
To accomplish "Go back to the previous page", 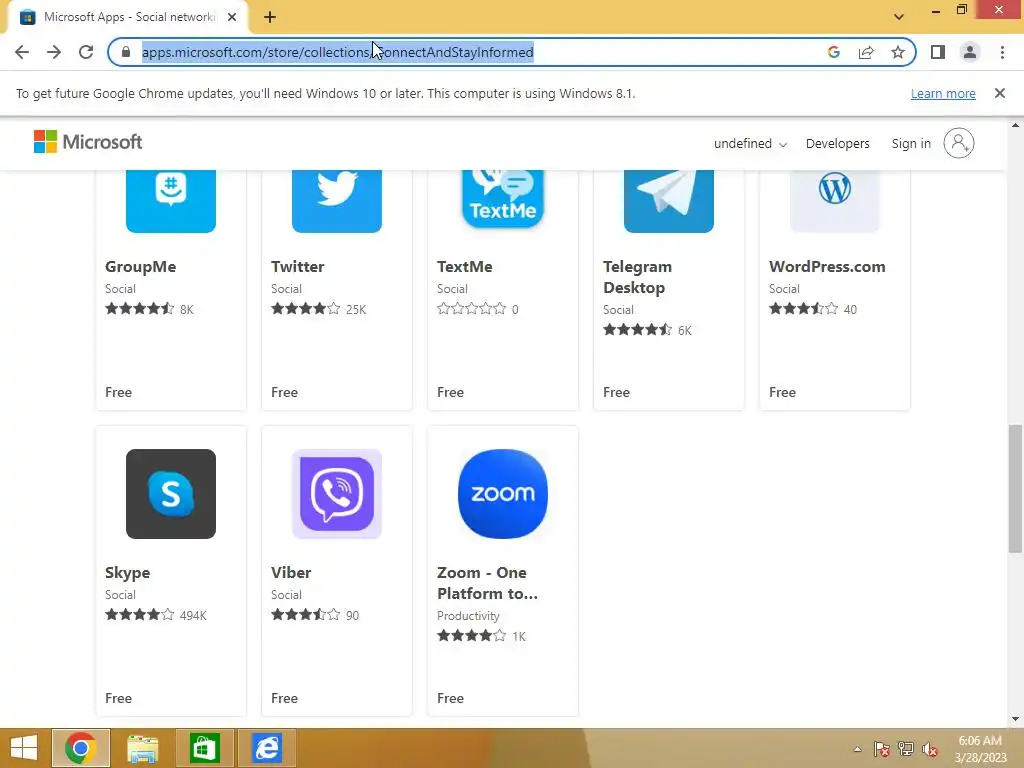I will coord(22,52).
